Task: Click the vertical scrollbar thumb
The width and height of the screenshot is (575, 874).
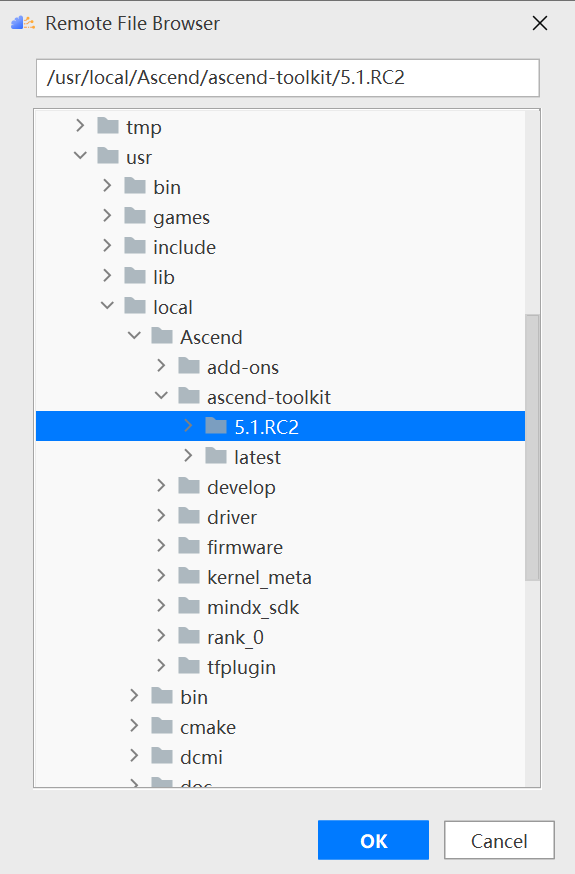Action: coord(532,448)
